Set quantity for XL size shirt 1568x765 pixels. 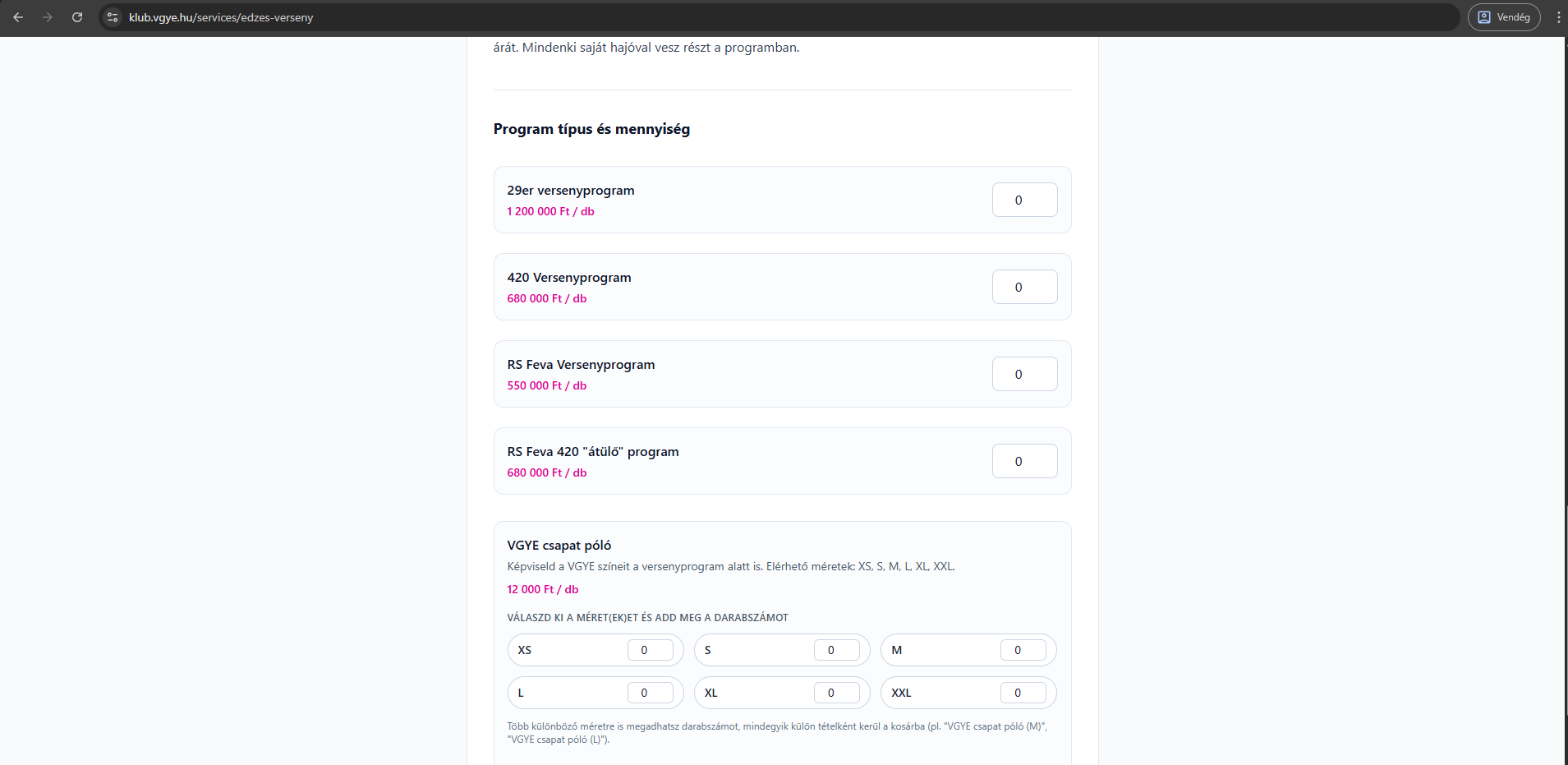pos(836,693)
